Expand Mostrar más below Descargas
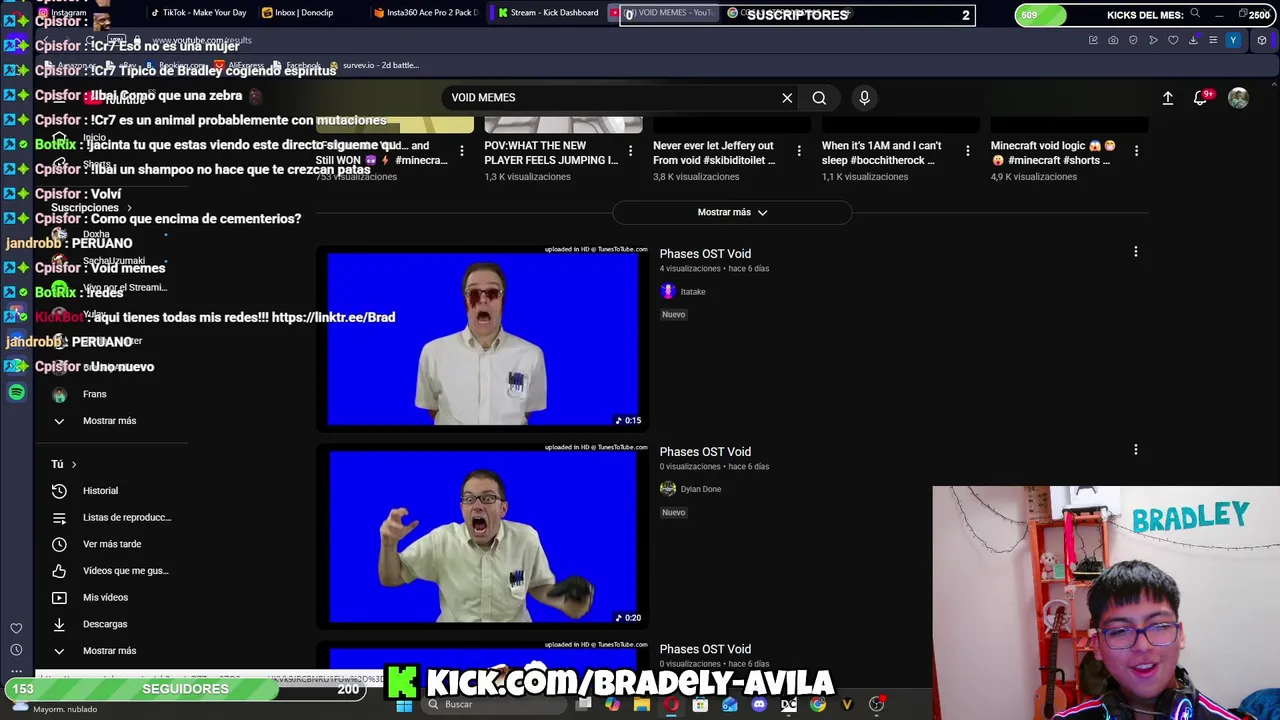This screenshot has width=1280, height=720. point(109,651)
